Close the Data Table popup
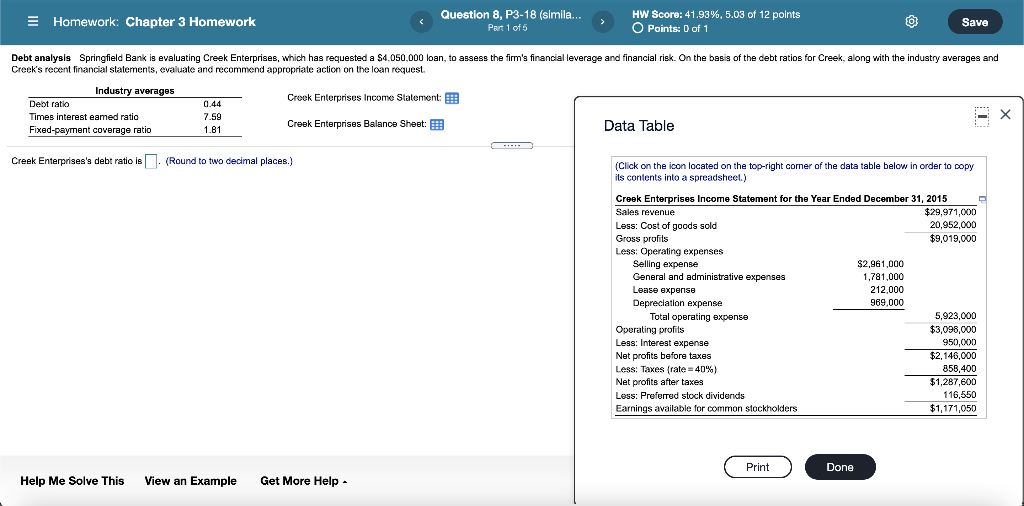This screenshot has height=506, width=1024. 1005,115
